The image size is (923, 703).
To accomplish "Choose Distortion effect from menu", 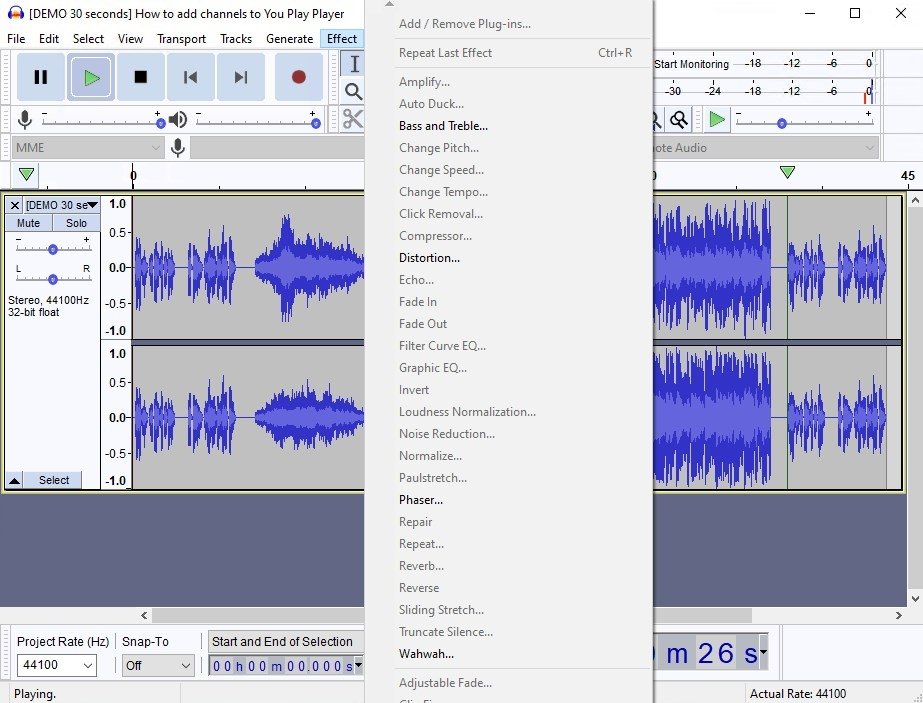I will 508,258.
